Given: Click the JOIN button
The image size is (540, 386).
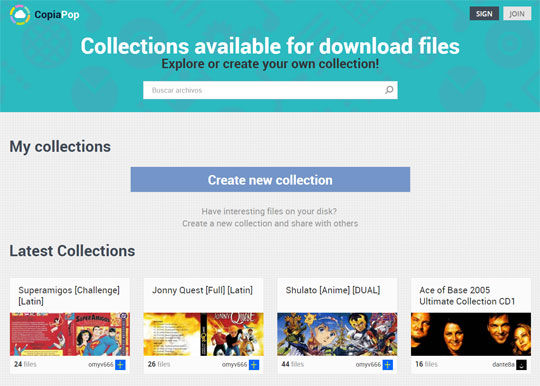Looking at the screenshot, I should 517,14.
